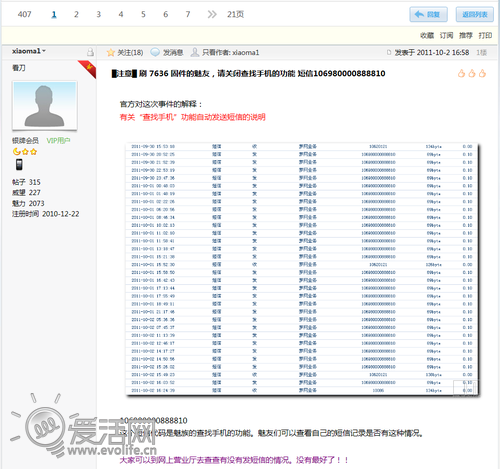Image resolution: width=500 pixels, height=469 pixels.
Task: Click the 官方对这次事件的解释 text line
Action: pos(161,104)
